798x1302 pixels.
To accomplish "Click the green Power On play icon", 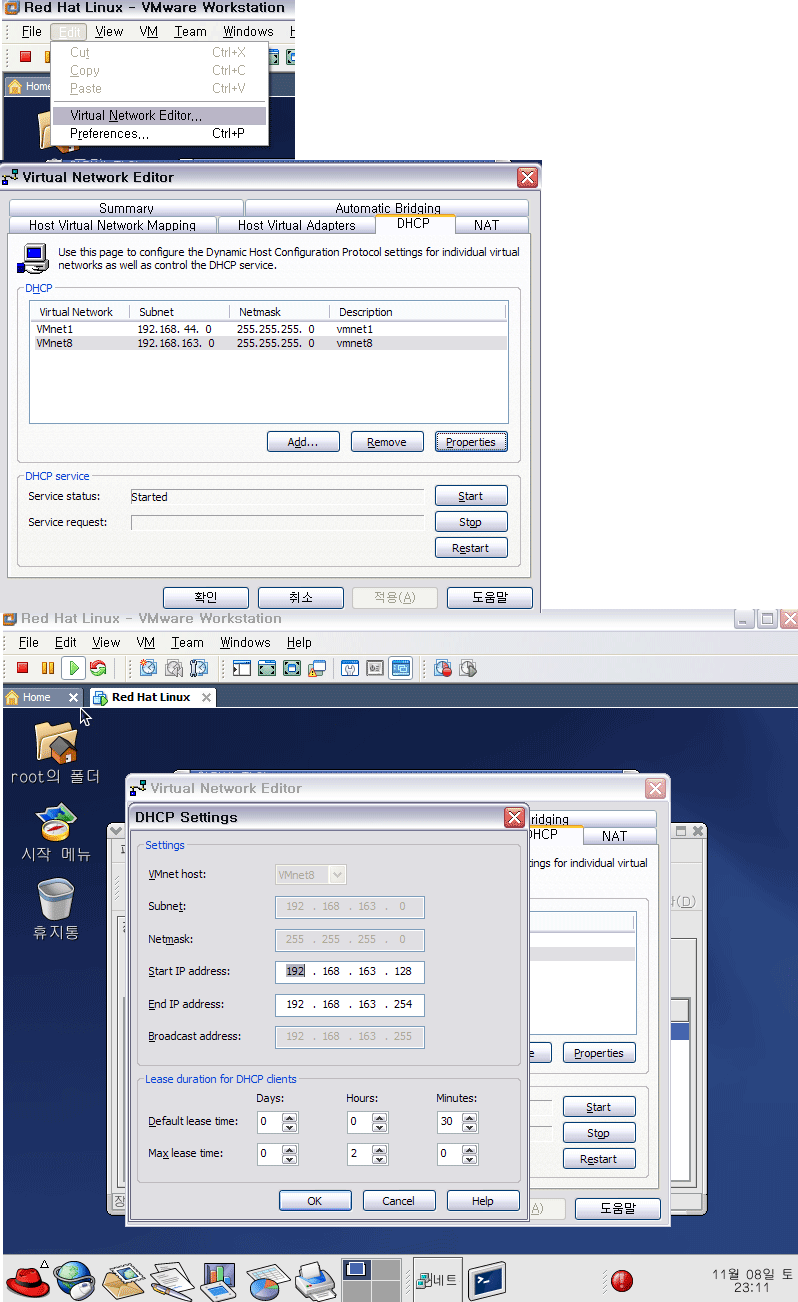I will point(73,668).
